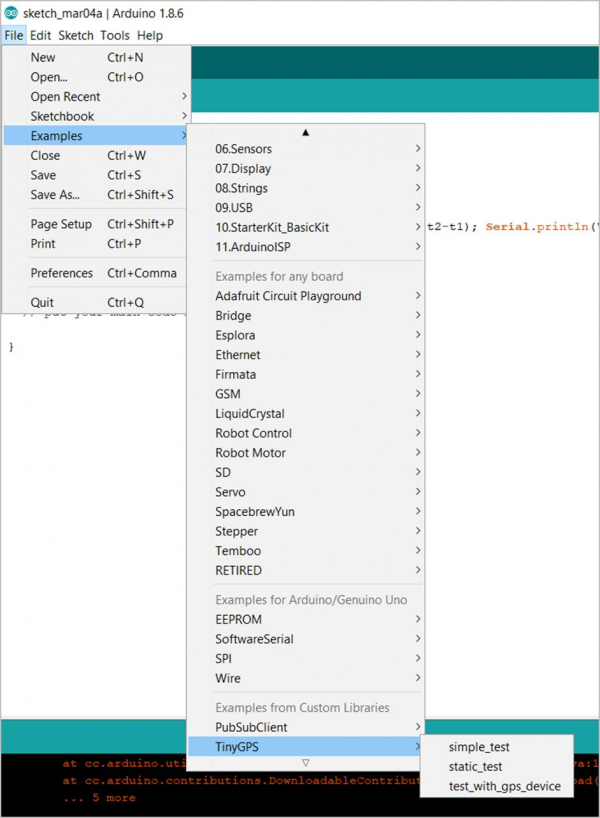Screen dimensions: 600x818
Task: Choose the simple_test TinyGPS example
Action: point(480,747)
